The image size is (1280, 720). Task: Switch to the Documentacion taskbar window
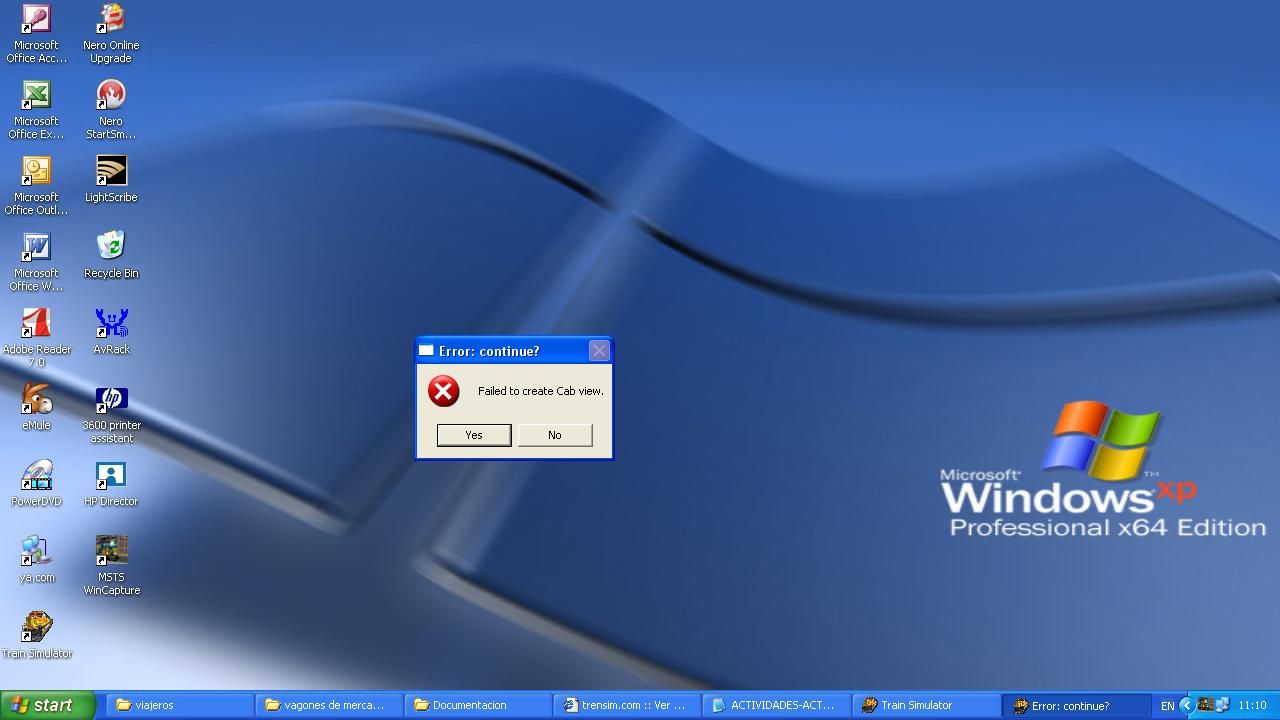coord(478,705)
